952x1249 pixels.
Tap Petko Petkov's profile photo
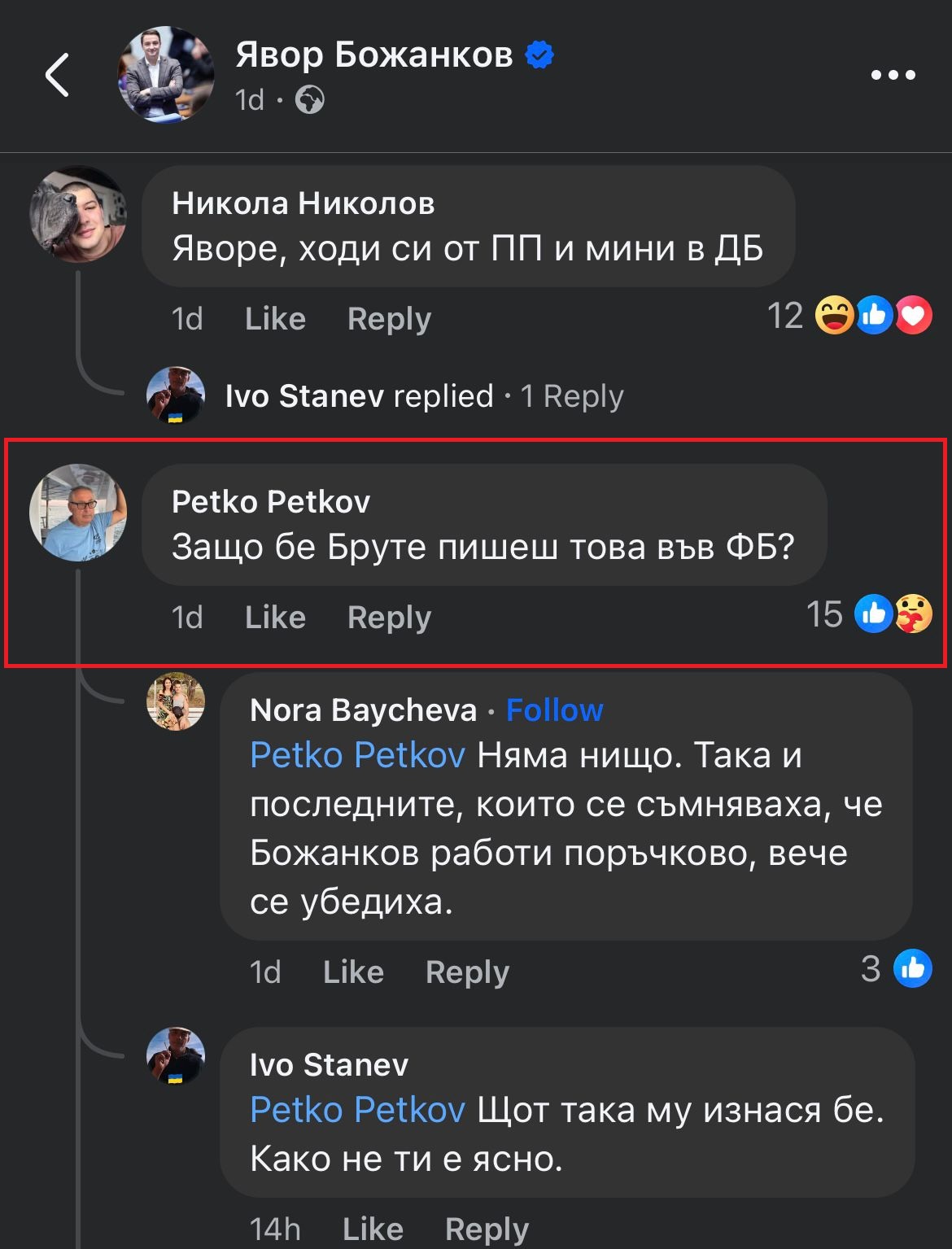pyautogui.click(x=78, y=513)
